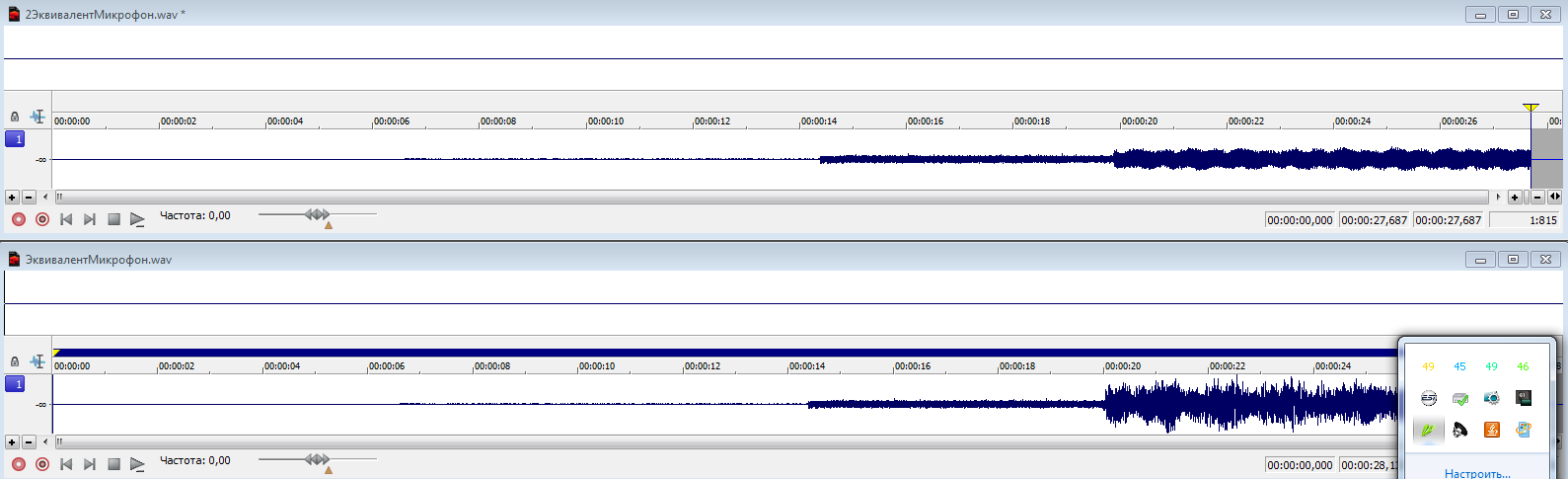Click time zoom-in plus in 2ЭквивалентМикрофон.wav window
The width and height of the screenshot is (1568, 479).
pos(1515,198)
